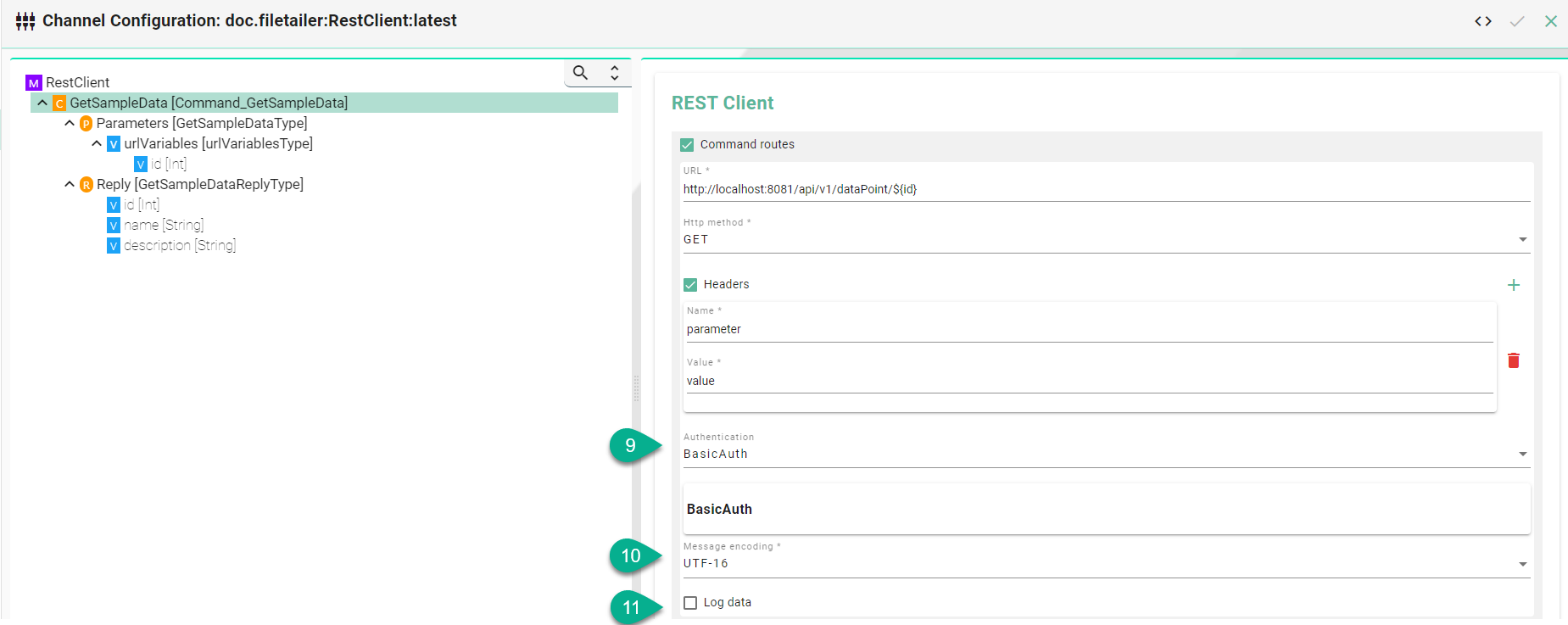Uncheck the Headers checkbox
This screenshot has width=1568, height=625.
(690, 285)
